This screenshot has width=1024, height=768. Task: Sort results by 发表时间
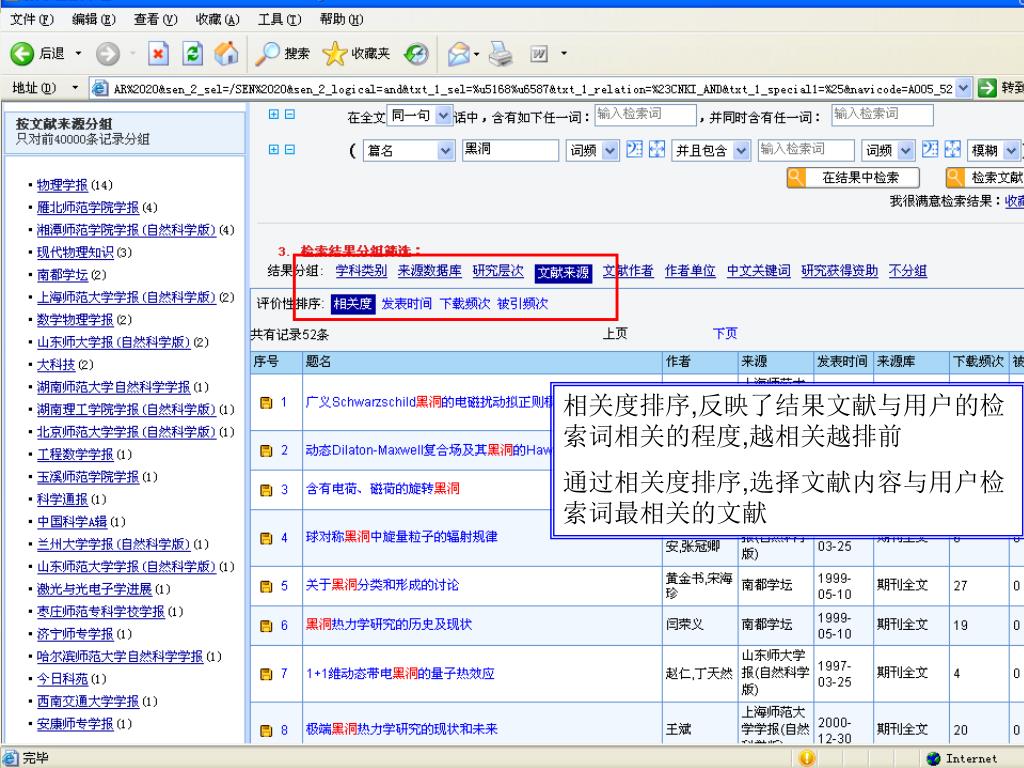point(406,304)
